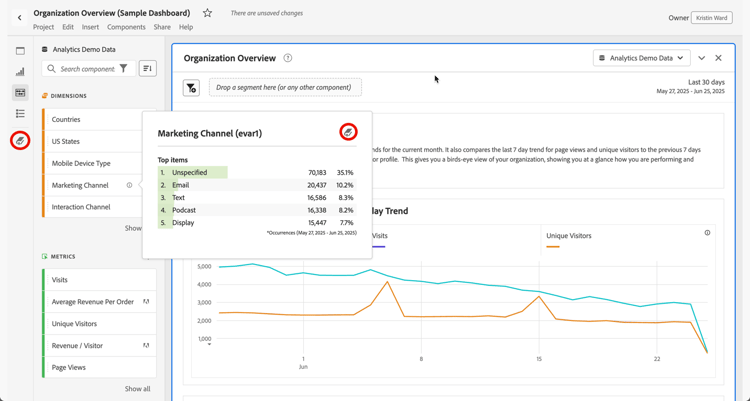Collapse the Organization Overview panel chevron

click(702, 58)
